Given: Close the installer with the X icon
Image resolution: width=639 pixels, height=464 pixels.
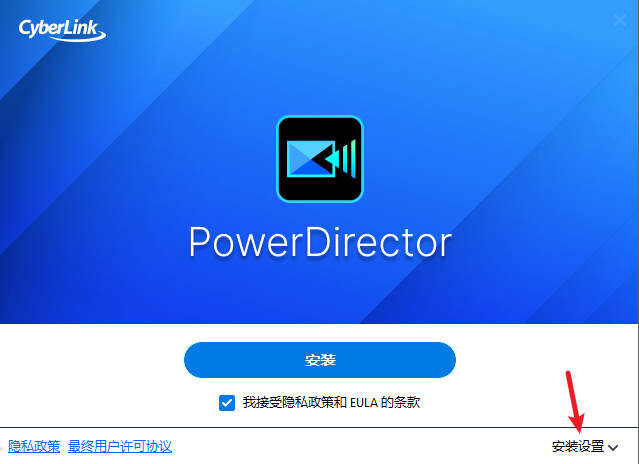Looking at the screenshot, I should [620, 20].
